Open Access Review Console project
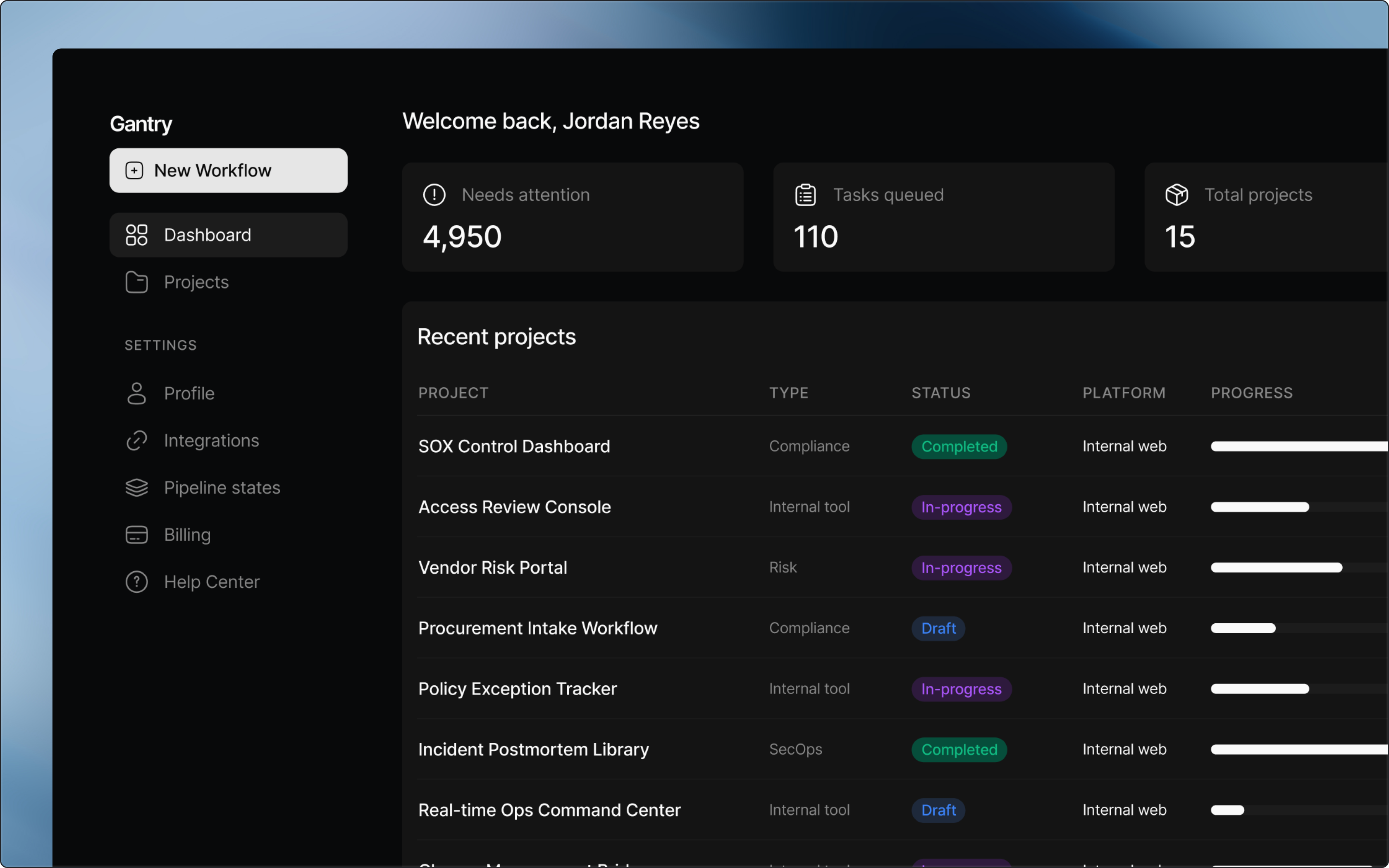The image size is (1389, 868). click(515, 507)
